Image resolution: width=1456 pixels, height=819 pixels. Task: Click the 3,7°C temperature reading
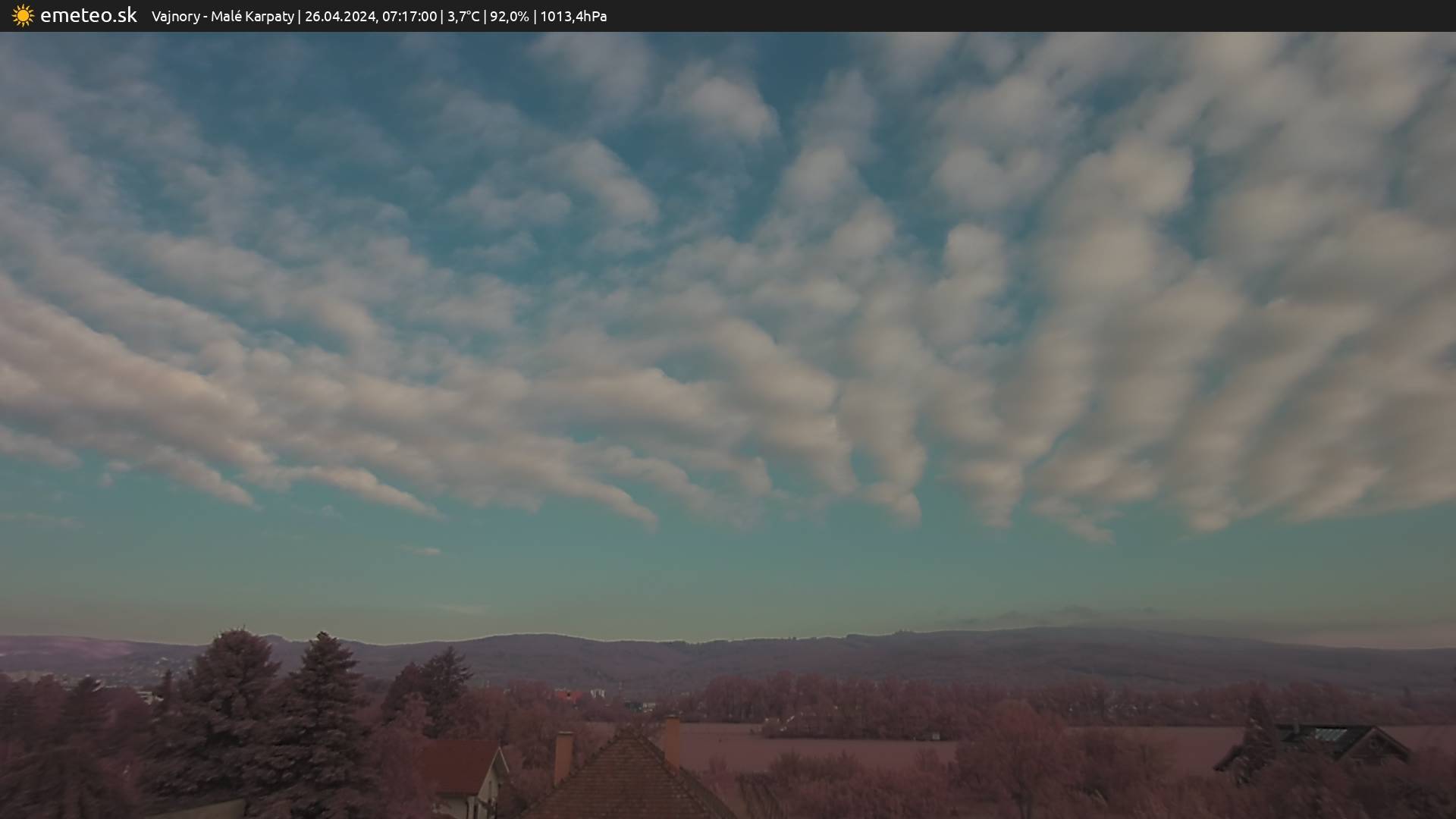pyautogui.click(x=463, y=17)
